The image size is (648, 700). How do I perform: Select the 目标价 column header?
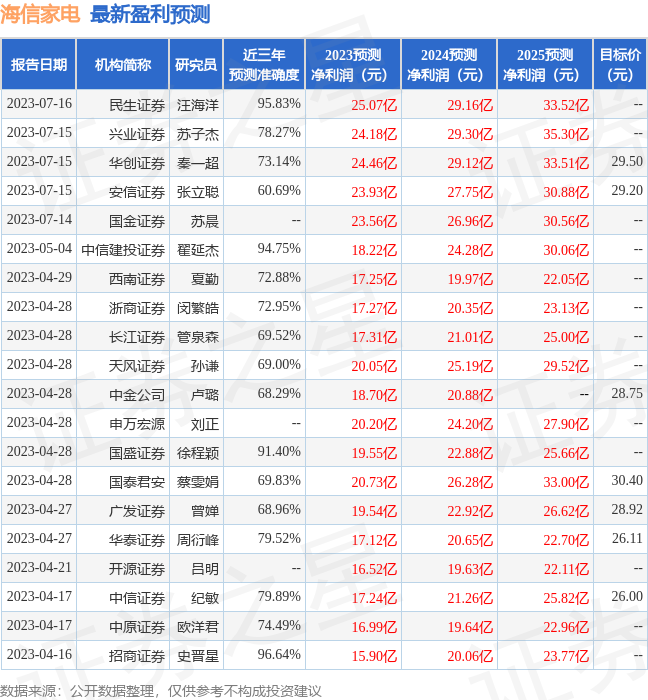click(620, 64)
